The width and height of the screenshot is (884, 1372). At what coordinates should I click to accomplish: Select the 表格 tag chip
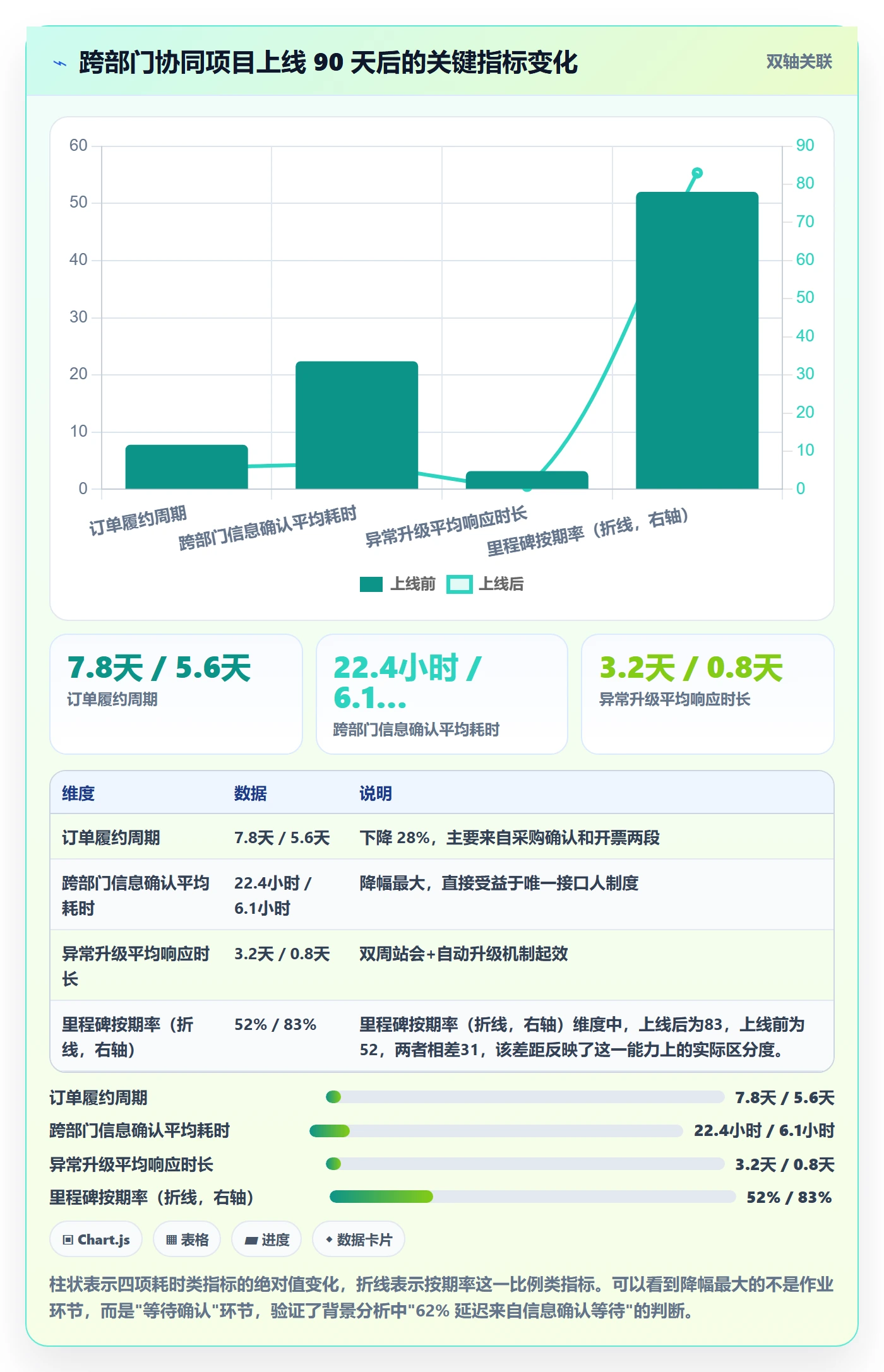(187, 1239)
